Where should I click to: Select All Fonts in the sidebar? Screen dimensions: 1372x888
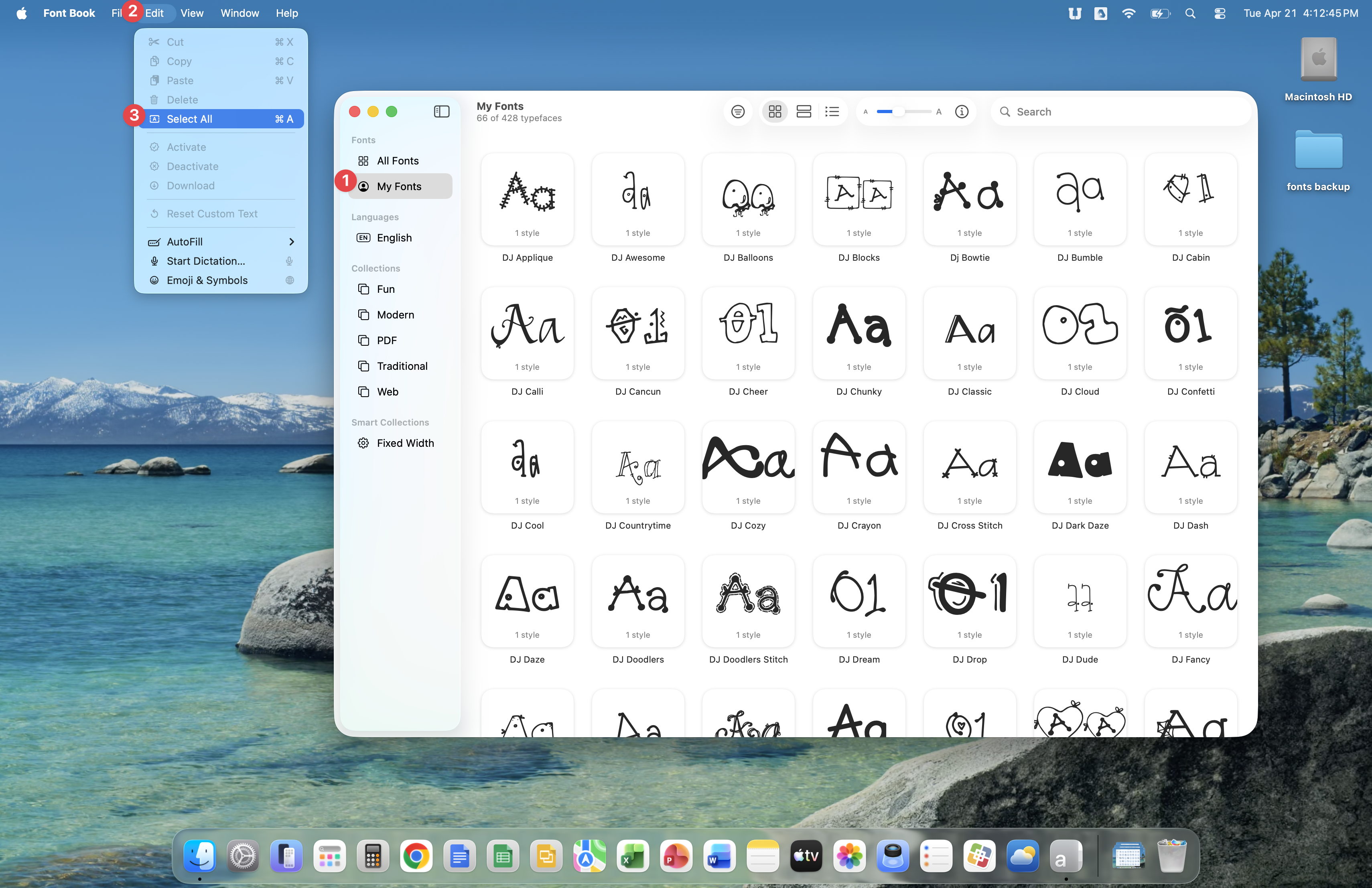pyautogui.click(x=398, y=161)
